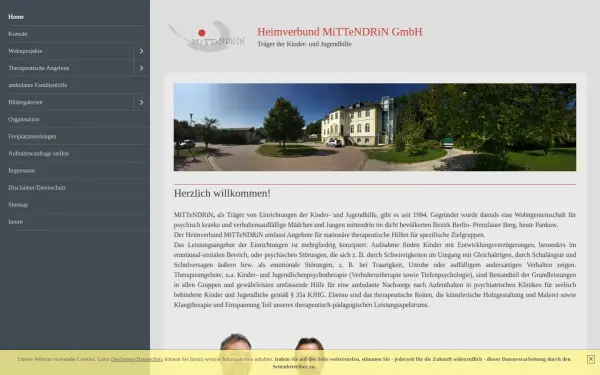Expand the Bildergalerien submenu arrow
The image size is (600, 375).
coord(141,102)
